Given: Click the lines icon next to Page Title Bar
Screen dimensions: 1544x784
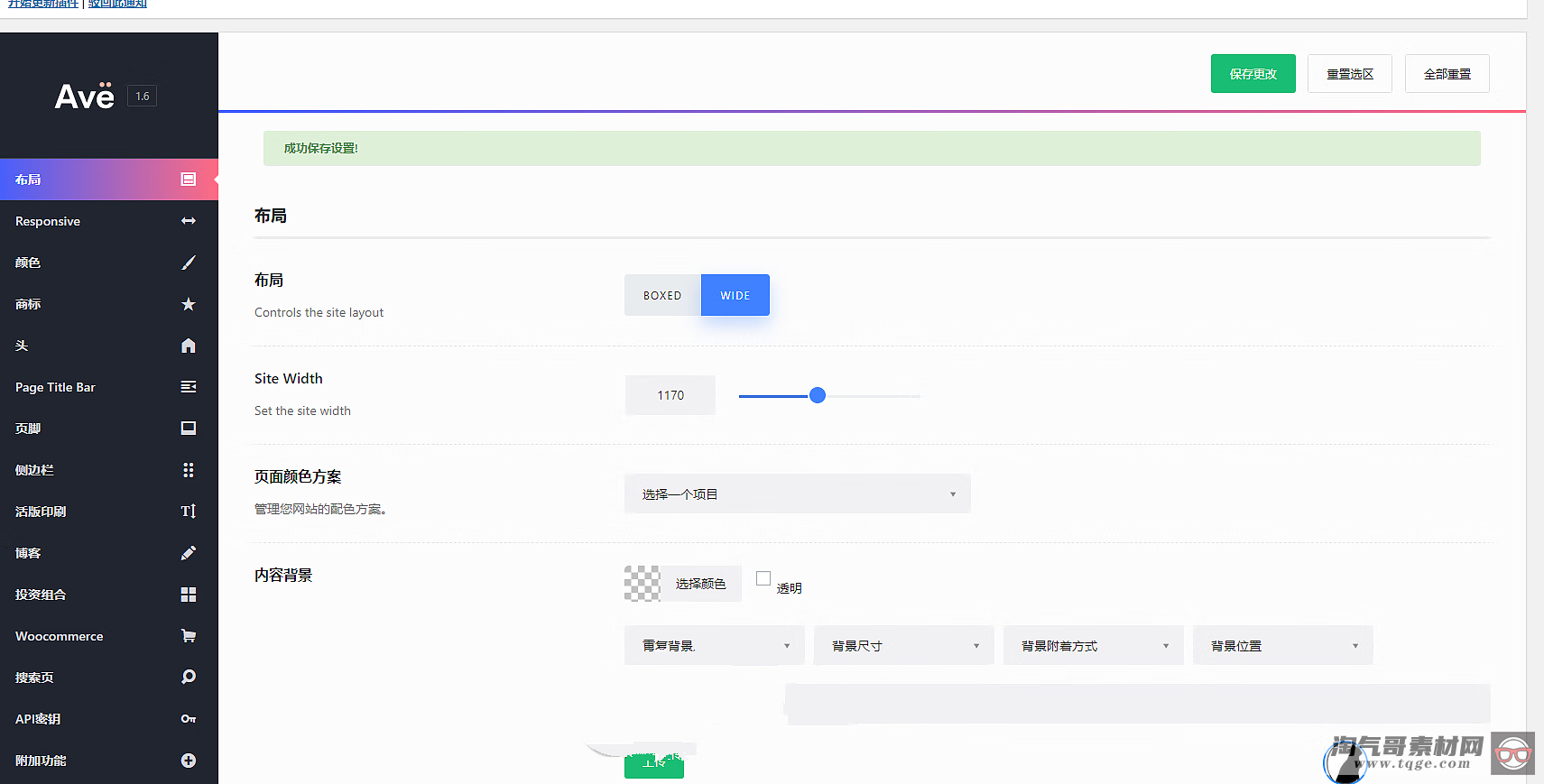Looking at the screenshot, I should (x=188, y=387).
